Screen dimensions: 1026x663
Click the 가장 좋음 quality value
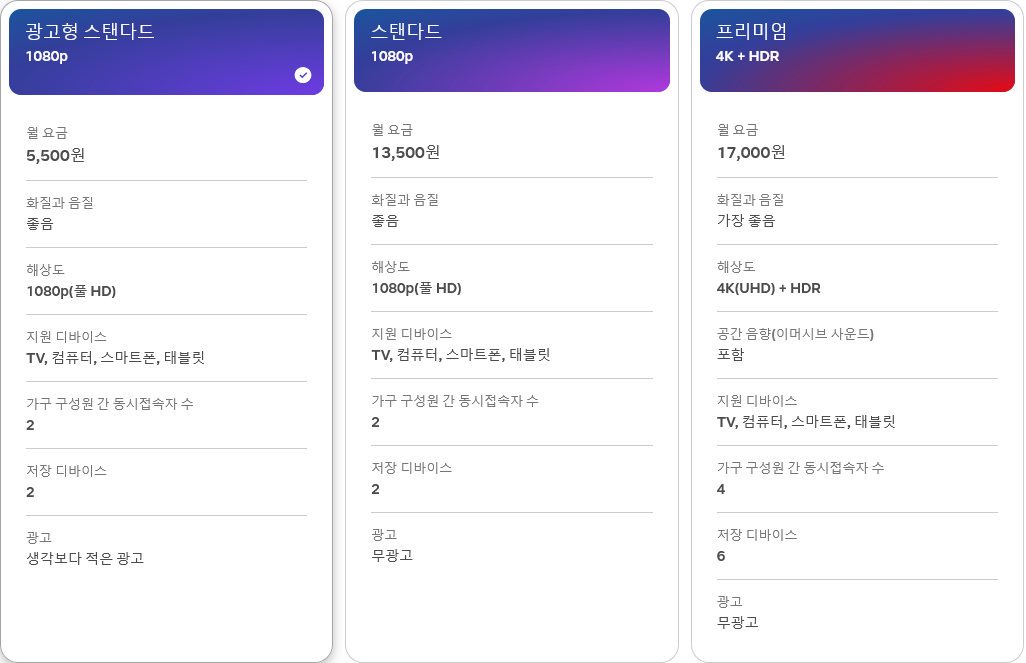pyautogui.click(x=746, y=220)
